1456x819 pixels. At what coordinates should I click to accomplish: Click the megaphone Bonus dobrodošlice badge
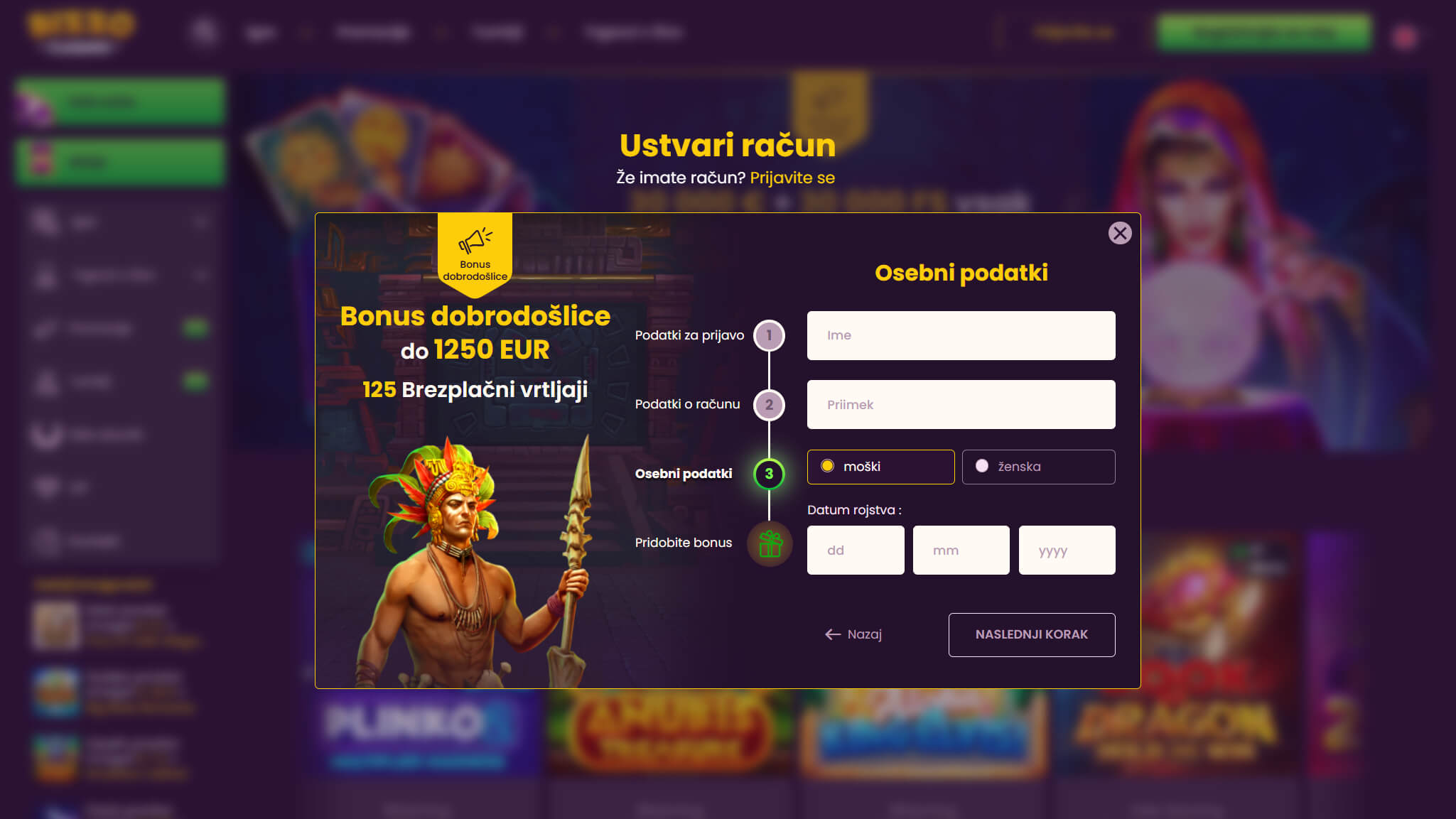coord(475,254)
